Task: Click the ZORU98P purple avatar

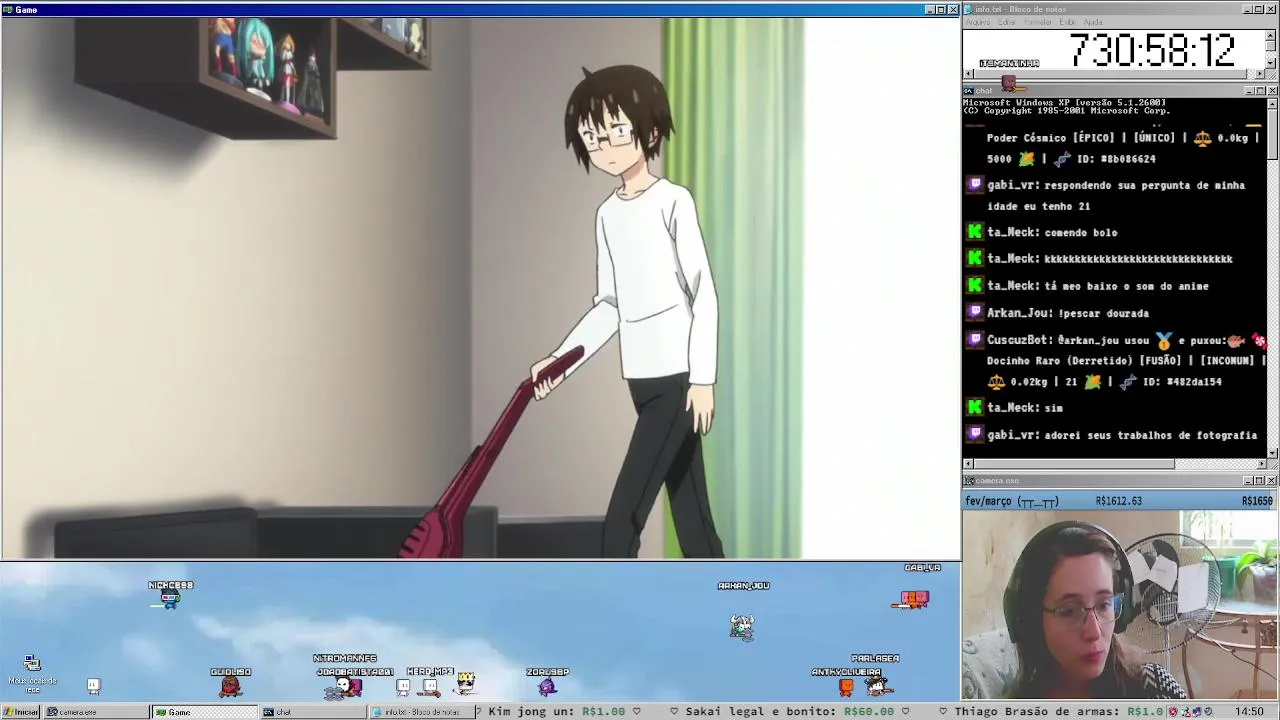Action: pos(547,686)
